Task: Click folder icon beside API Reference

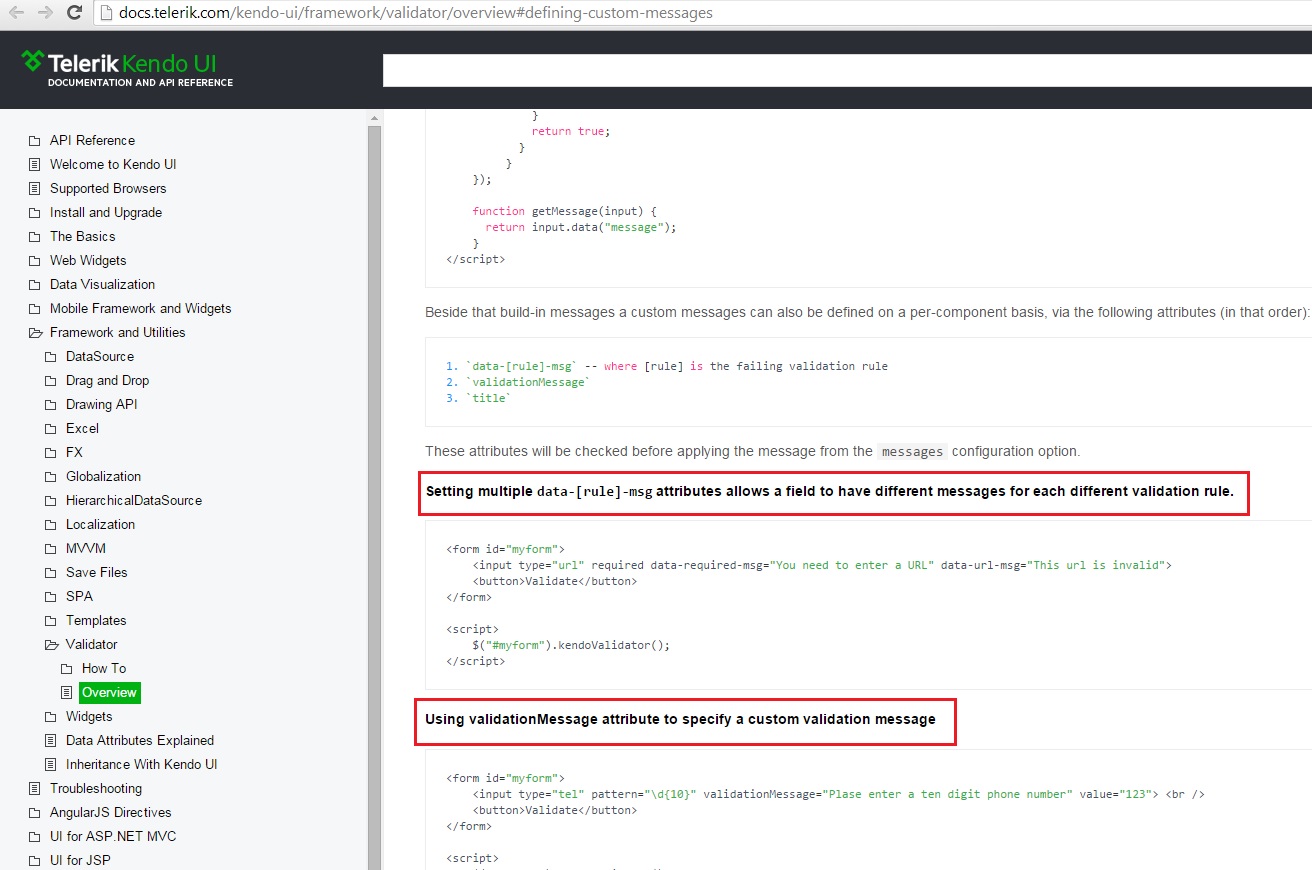Action: 34,141
